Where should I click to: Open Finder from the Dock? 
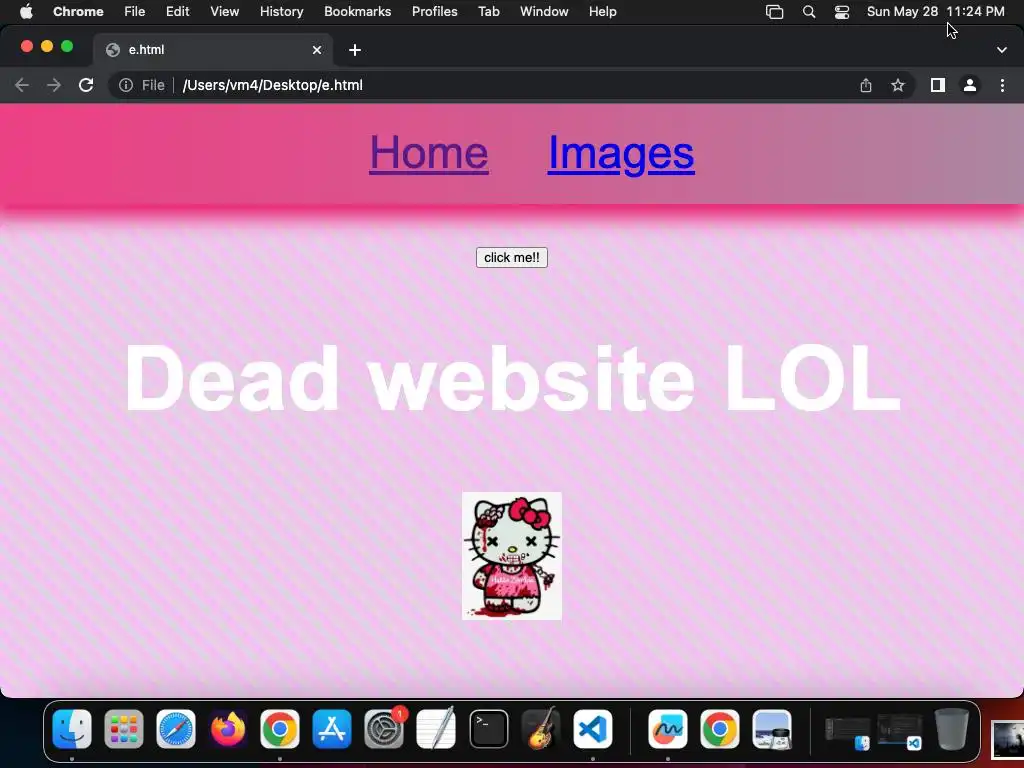(x=72, y=729)
